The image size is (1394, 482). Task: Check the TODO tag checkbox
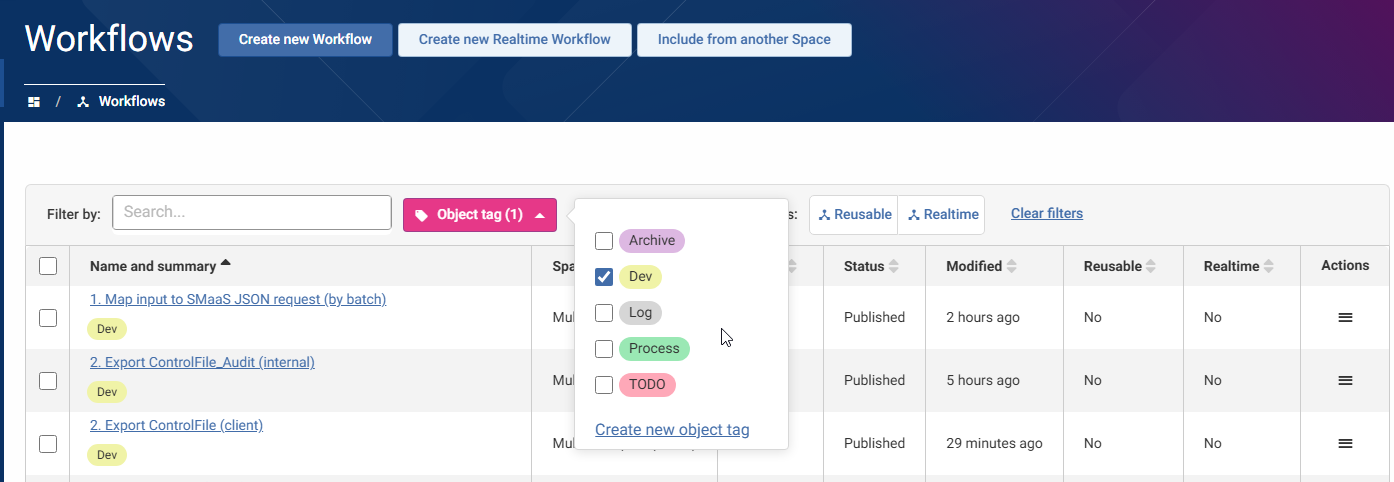click(604, 385)
